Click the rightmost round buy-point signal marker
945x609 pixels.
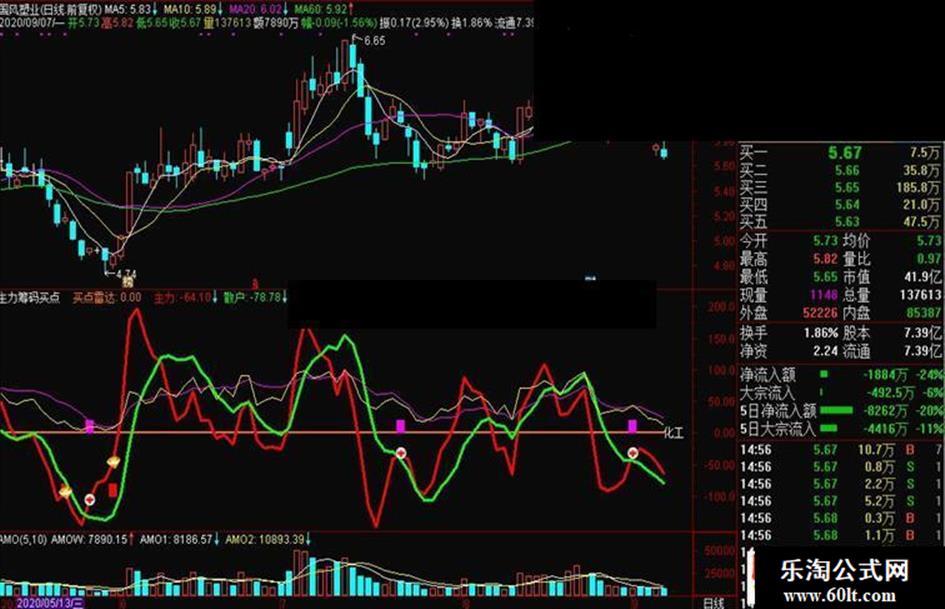tap(632, 453)
